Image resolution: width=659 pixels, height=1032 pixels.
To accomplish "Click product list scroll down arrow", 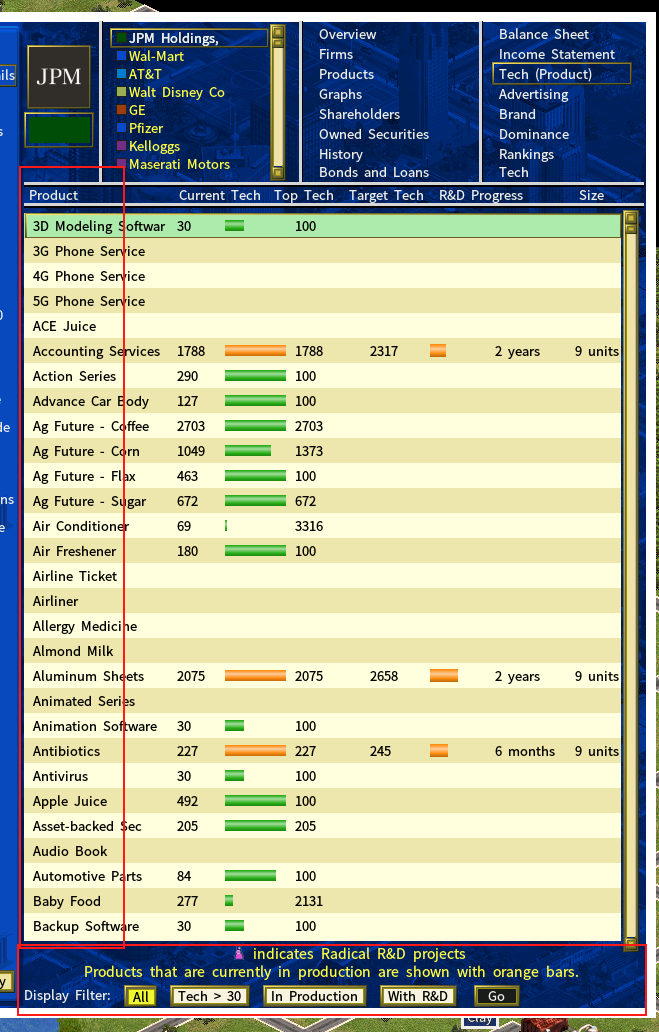I will [631, 942].
